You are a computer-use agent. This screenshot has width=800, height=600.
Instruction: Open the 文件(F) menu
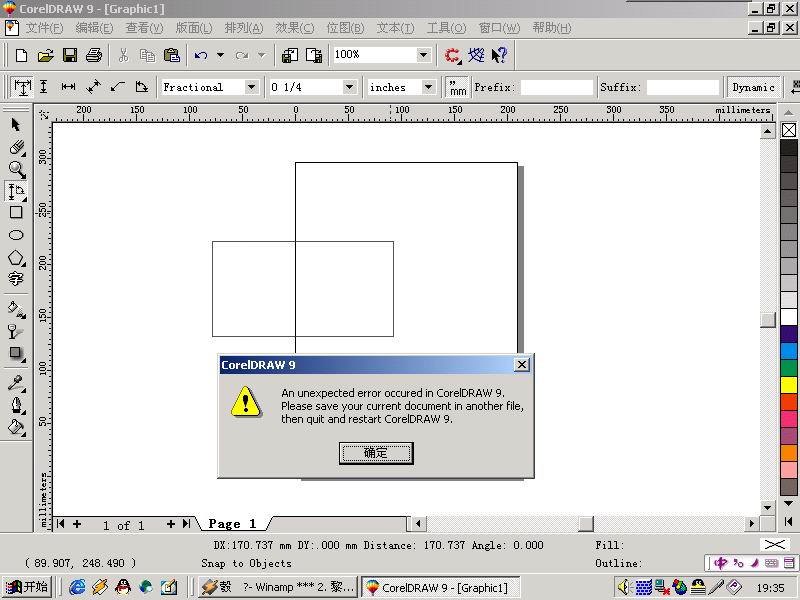tap(44, 28)
